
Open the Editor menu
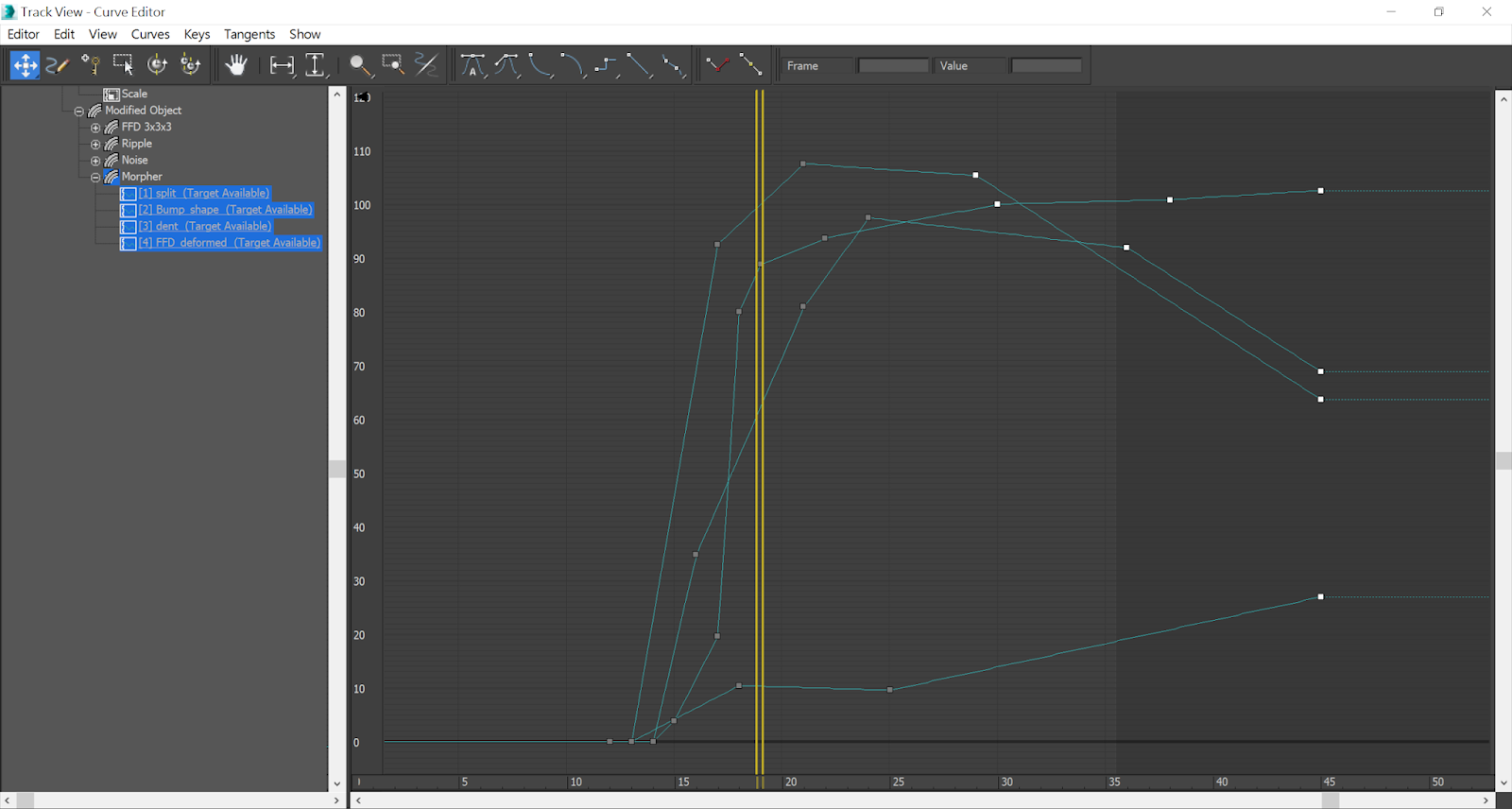(24, 34)
